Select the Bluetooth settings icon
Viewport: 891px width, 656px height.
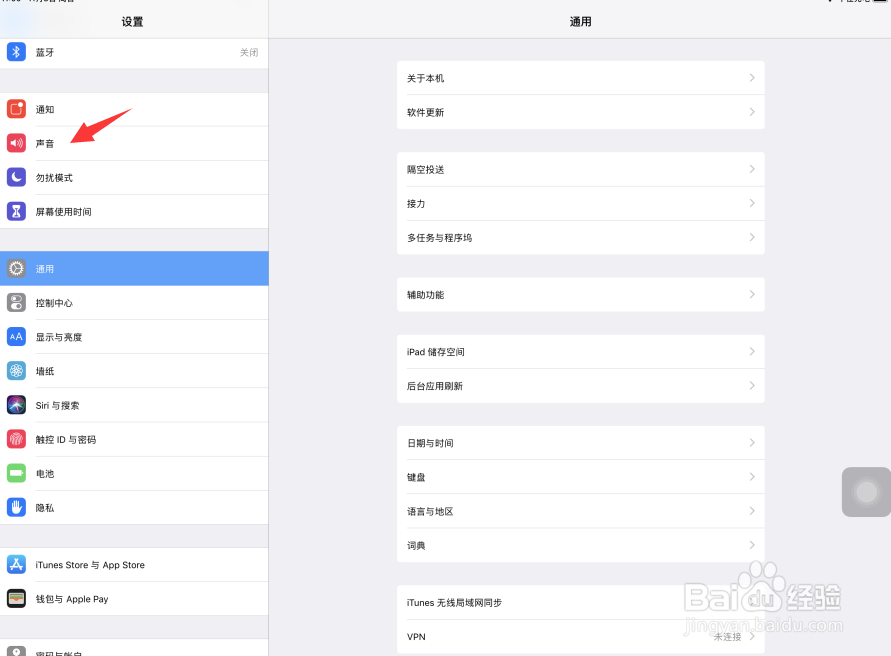tap(16, 51)
